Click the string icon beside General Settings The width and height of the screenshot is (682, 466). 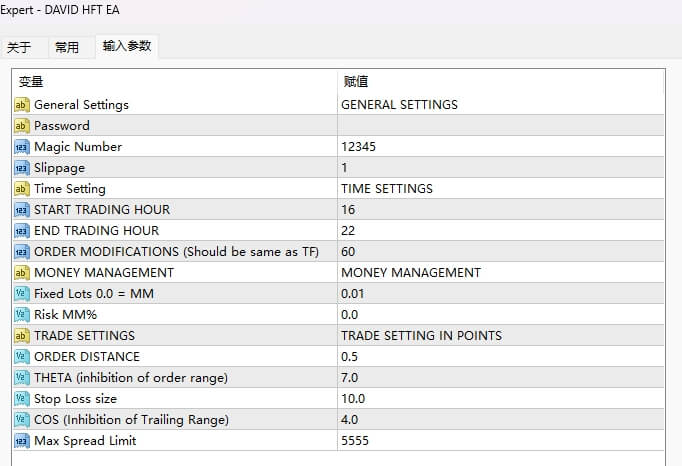pos(22,105)
